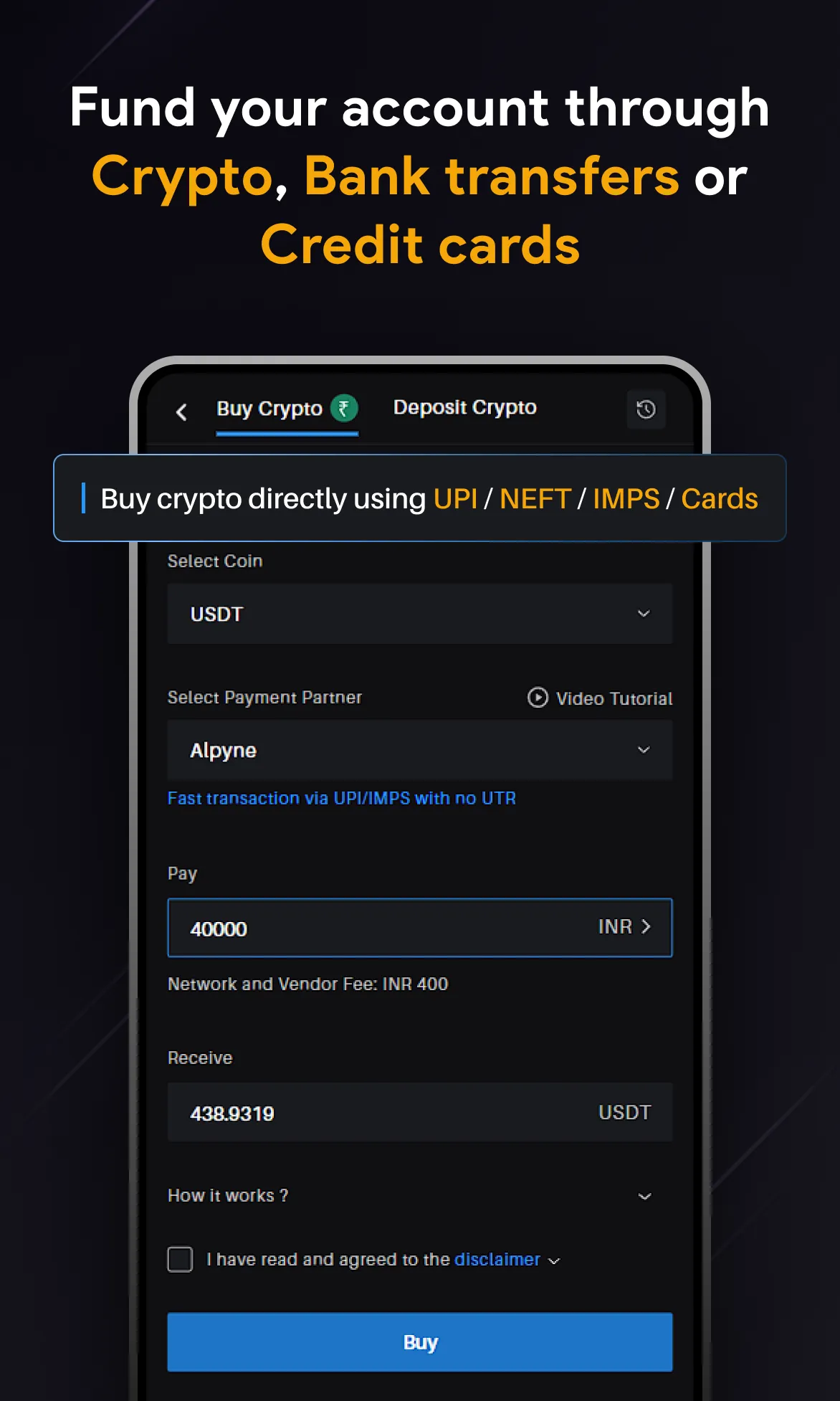Check the disclaimer agreement checkbox
This screenshot has height=1401, width=840.
180,1258
